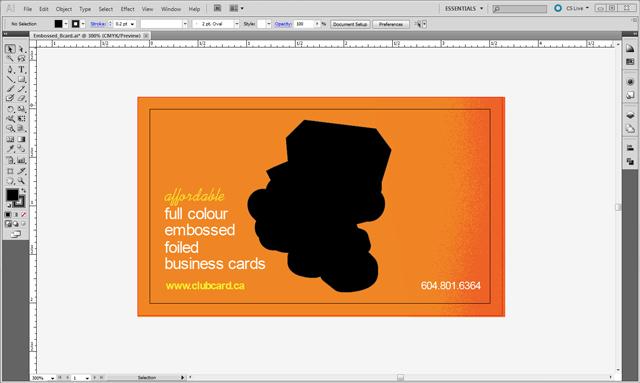Click the Document Setup button
The height and width of the screenshot is (383, 640).
pyautogui.click(x=350, y=24)
